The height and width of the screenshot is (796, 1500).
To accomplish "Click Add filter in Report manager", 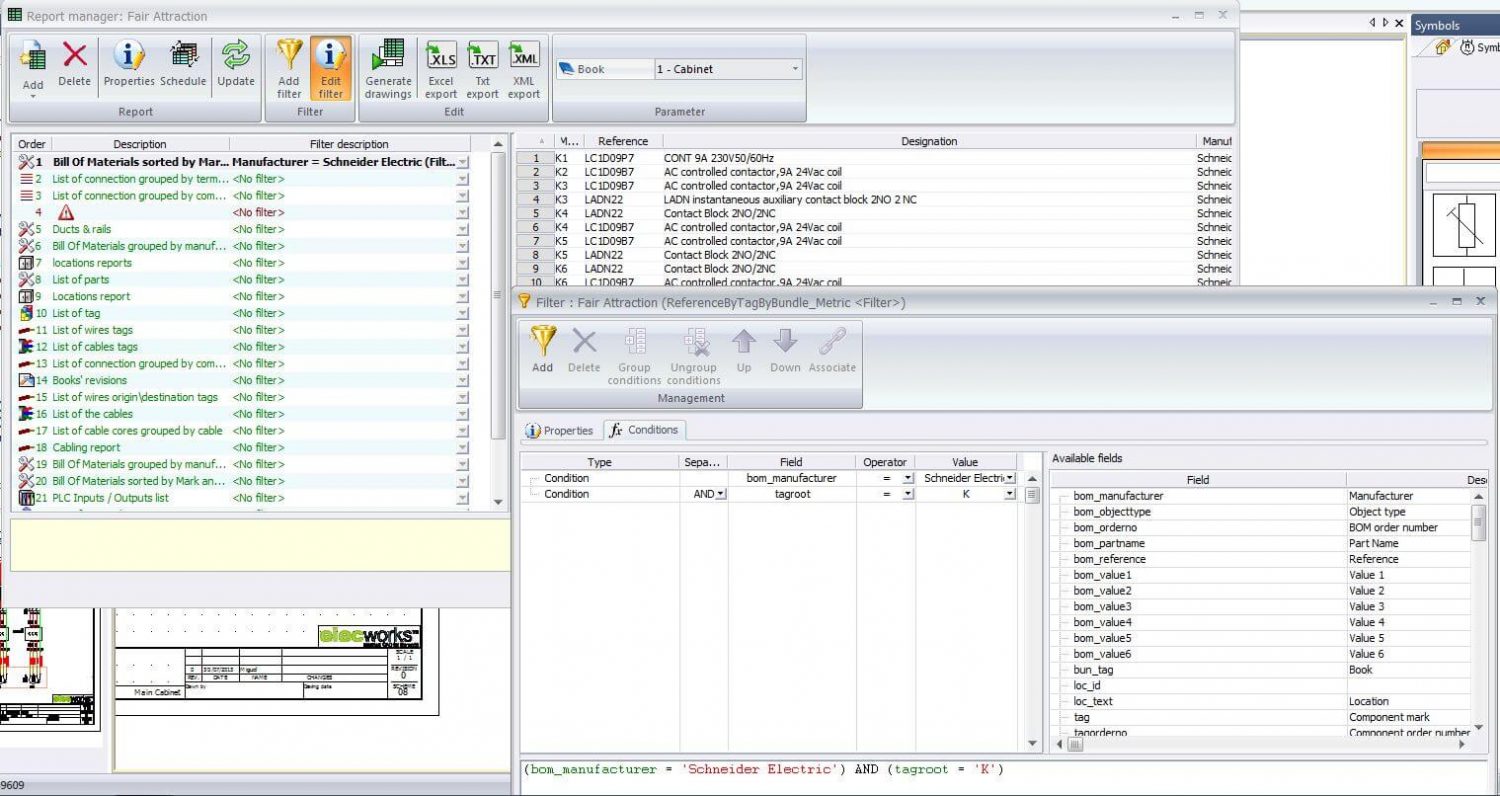I will (x=289, y=69).
